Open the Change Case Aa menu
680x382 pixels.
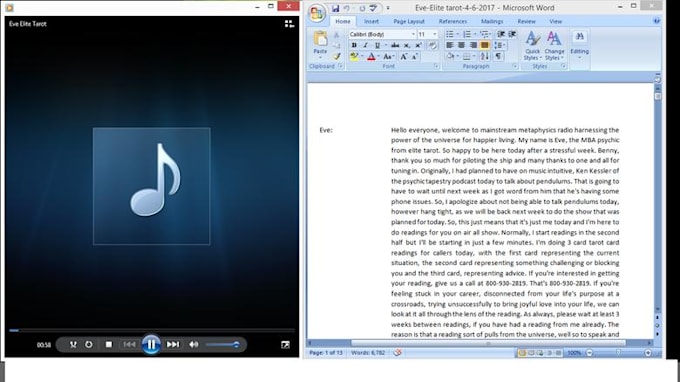coord(388,56)
